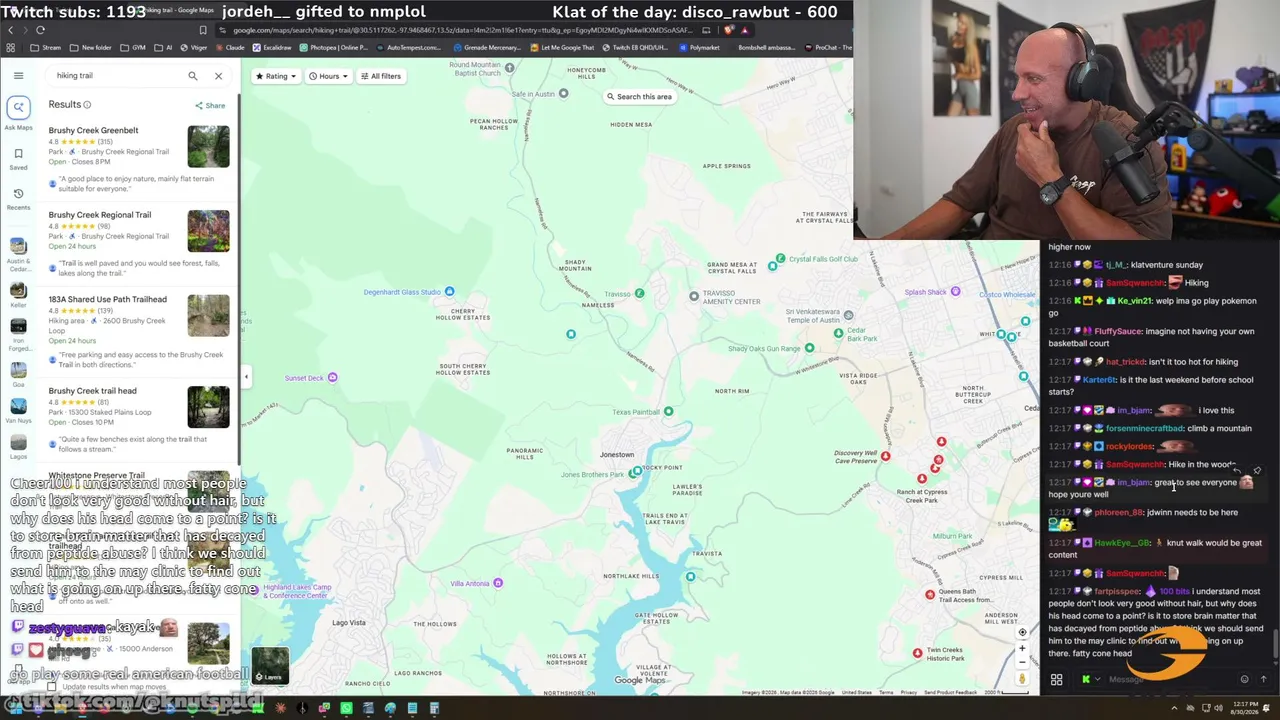Click the Degenhardt Glass Studio pin

(x=449, y=292)
